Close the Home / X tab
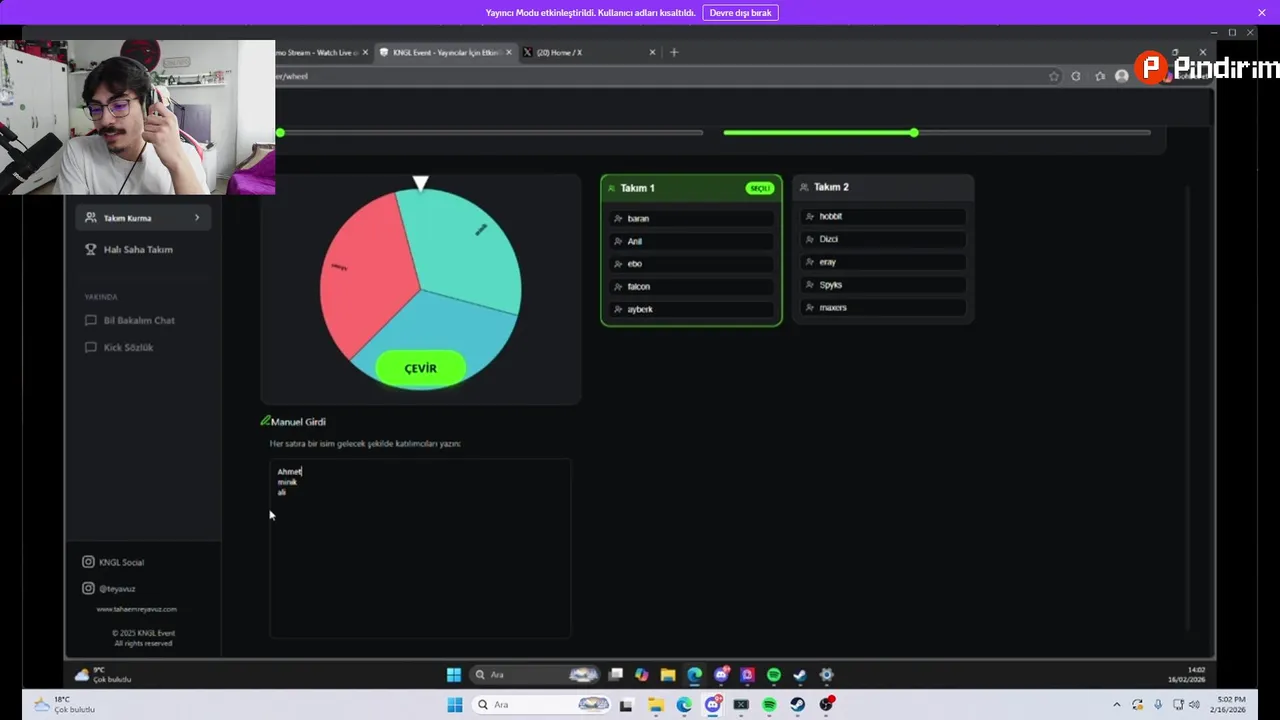This screenshot has width=1280, height=720. pyautogui.click(x=653, y=52)
